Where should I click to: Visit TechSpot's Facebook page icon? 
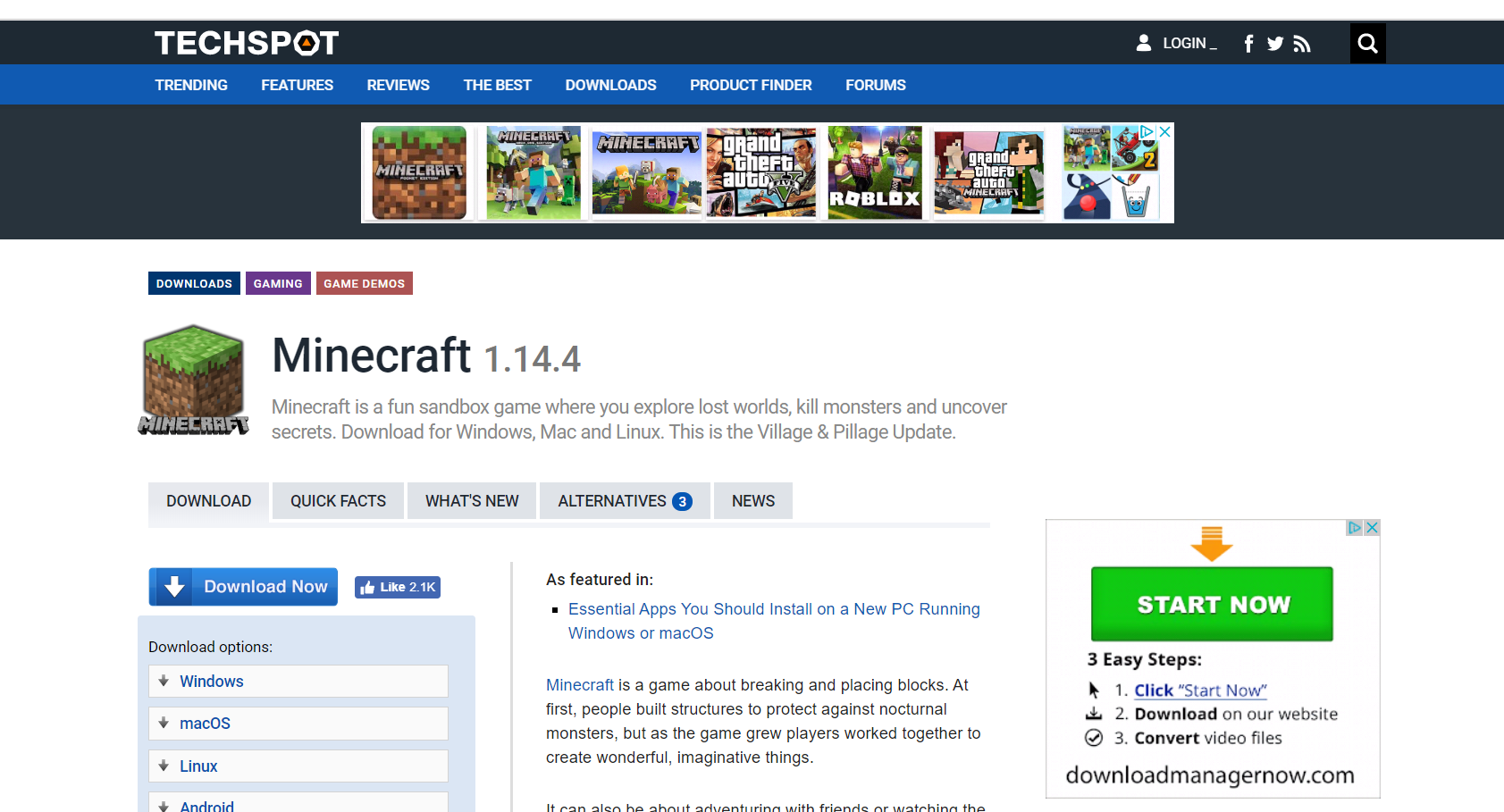coord(1248,44)
